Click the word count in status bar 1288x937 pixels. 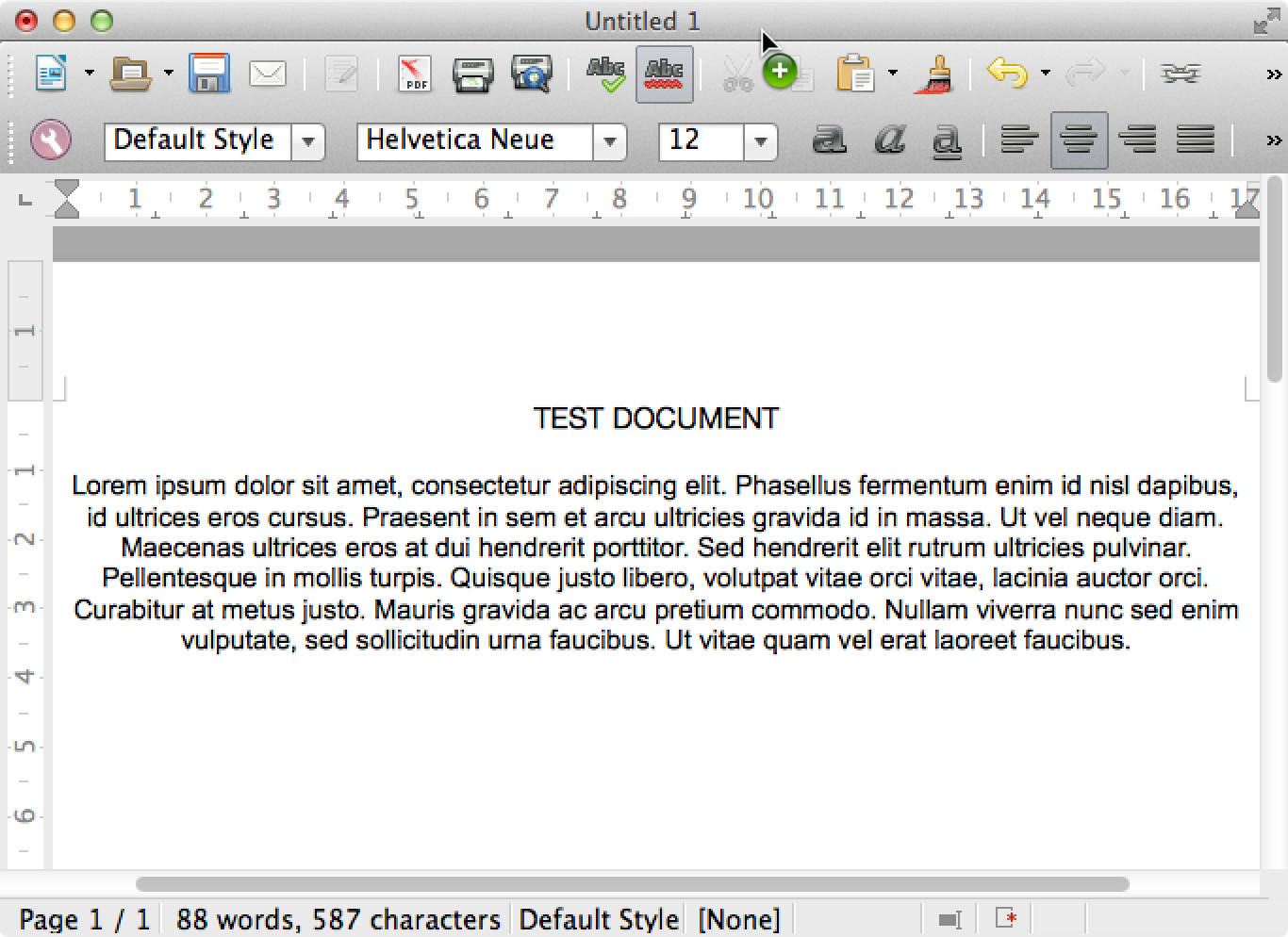point(337,919)
